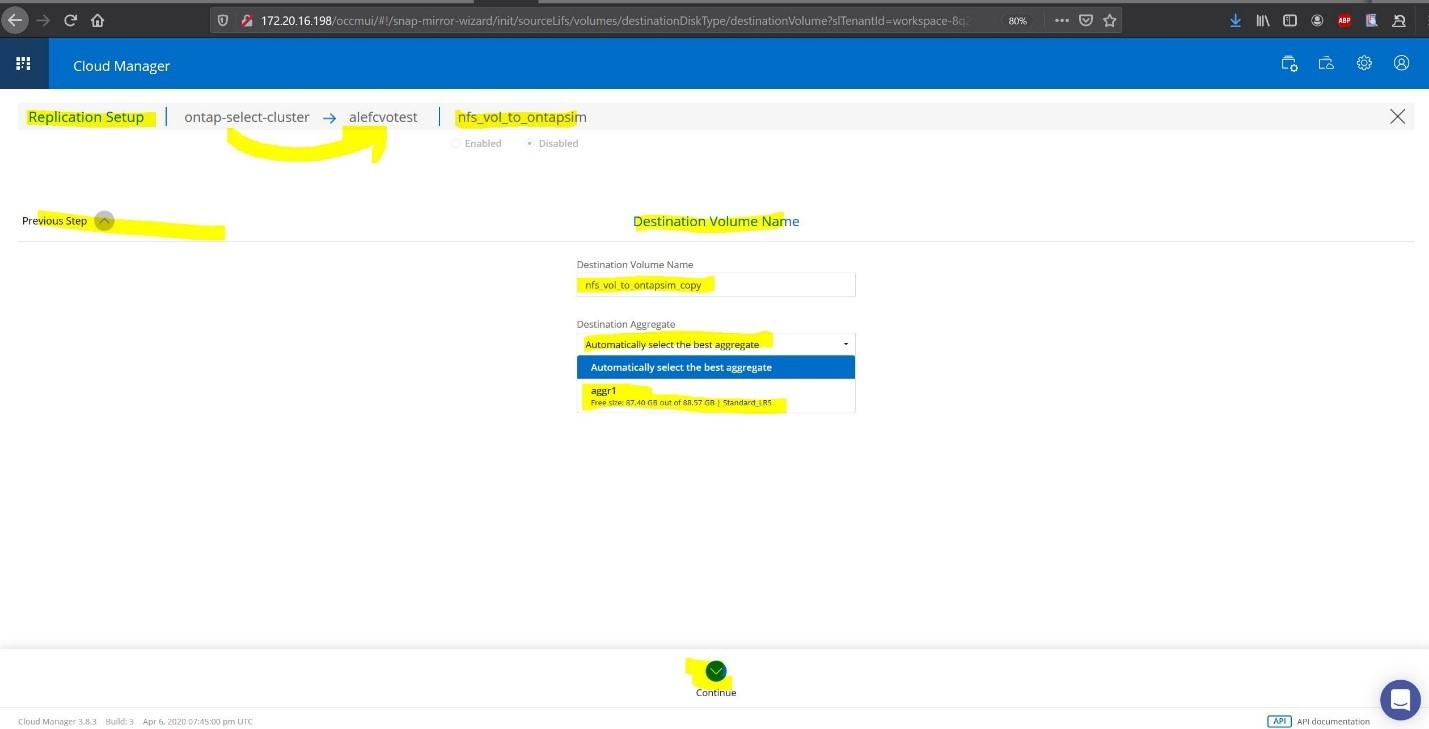Click the nfs_vol_to_ontapsim volume label
The width and height of the screenshot is (1429, 729).
click(522, 117)
